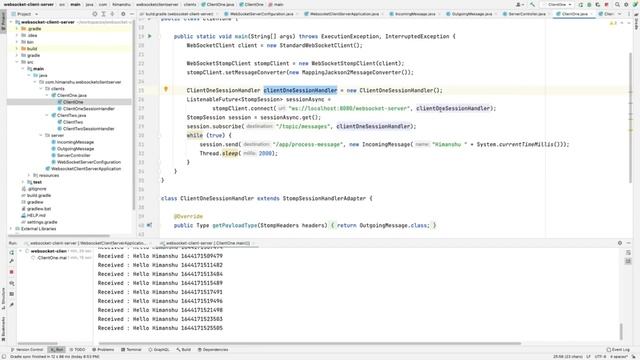The image size is (640, 360).
Task: Open the Version Control tool window
Action: tap(27, 349)
